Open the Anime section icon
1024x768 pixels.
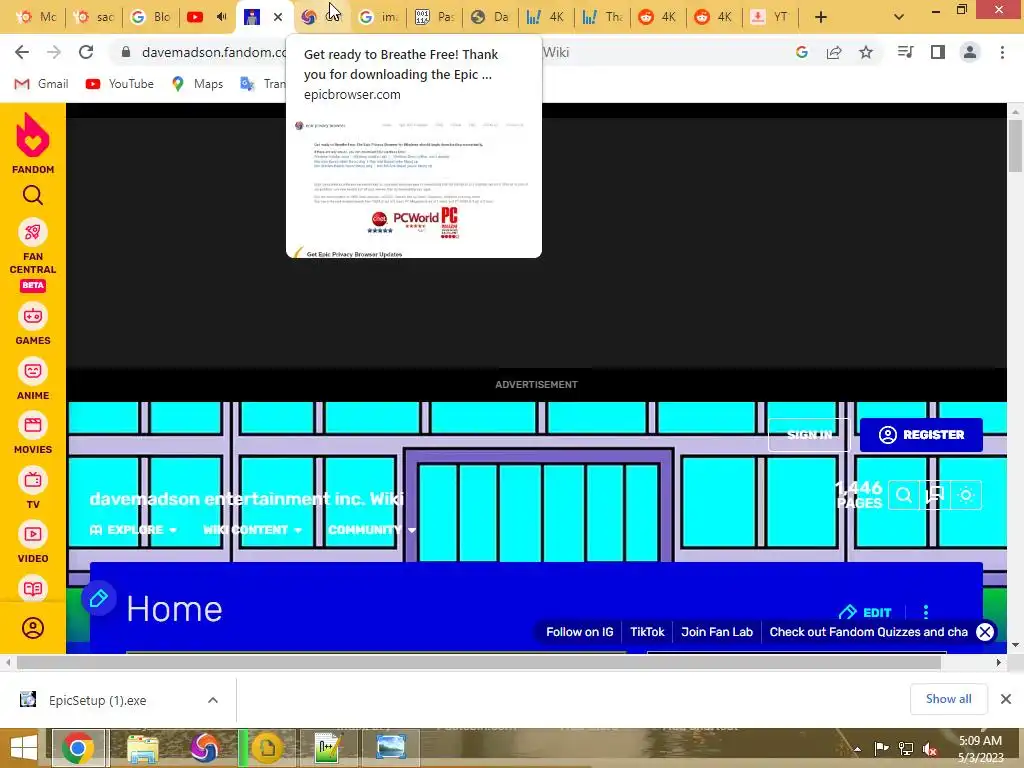point(33,371)
